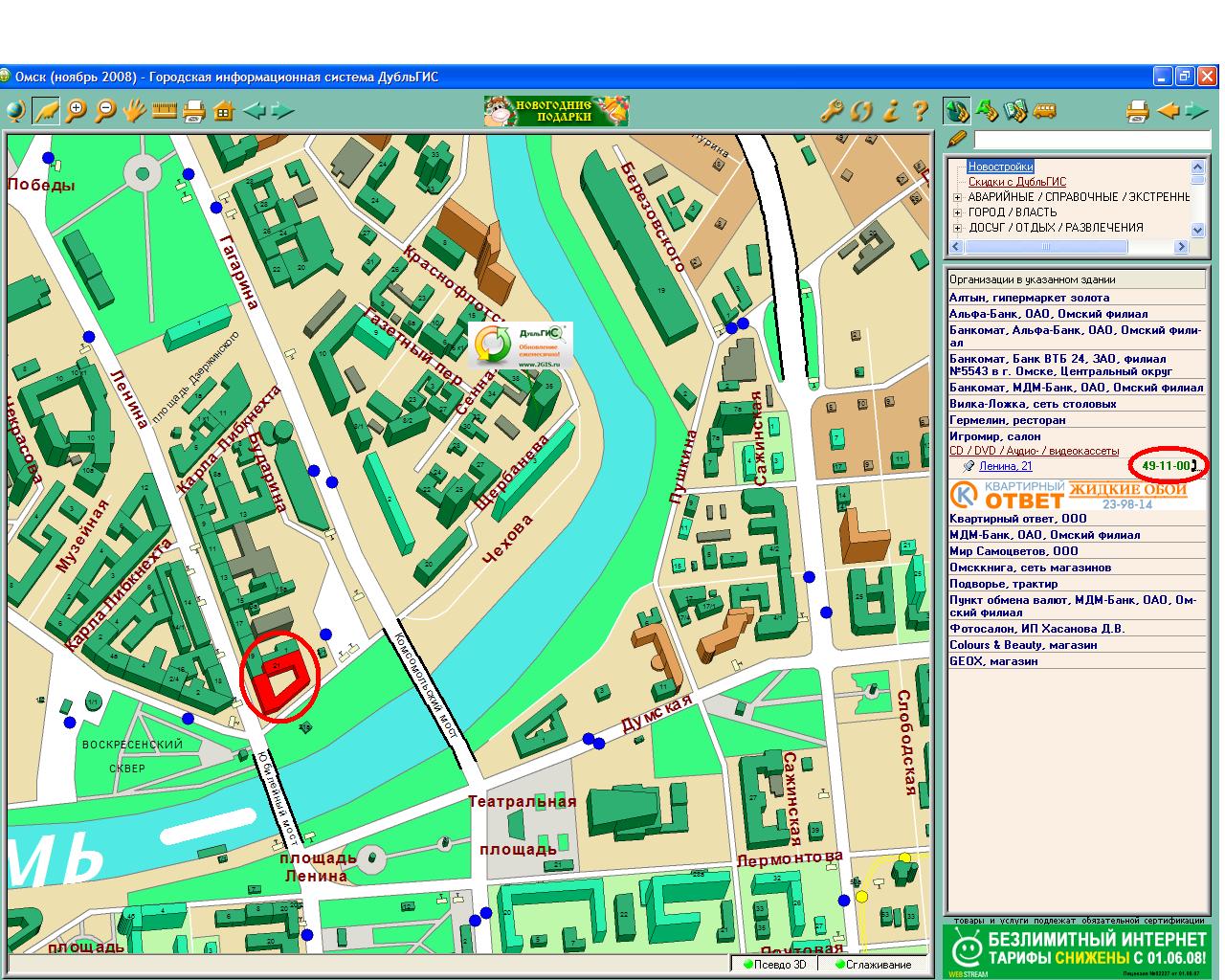Select Альфа-Банк, ОАО, Омский филиал entry
1225x980 pixels.
[1077, 314]
